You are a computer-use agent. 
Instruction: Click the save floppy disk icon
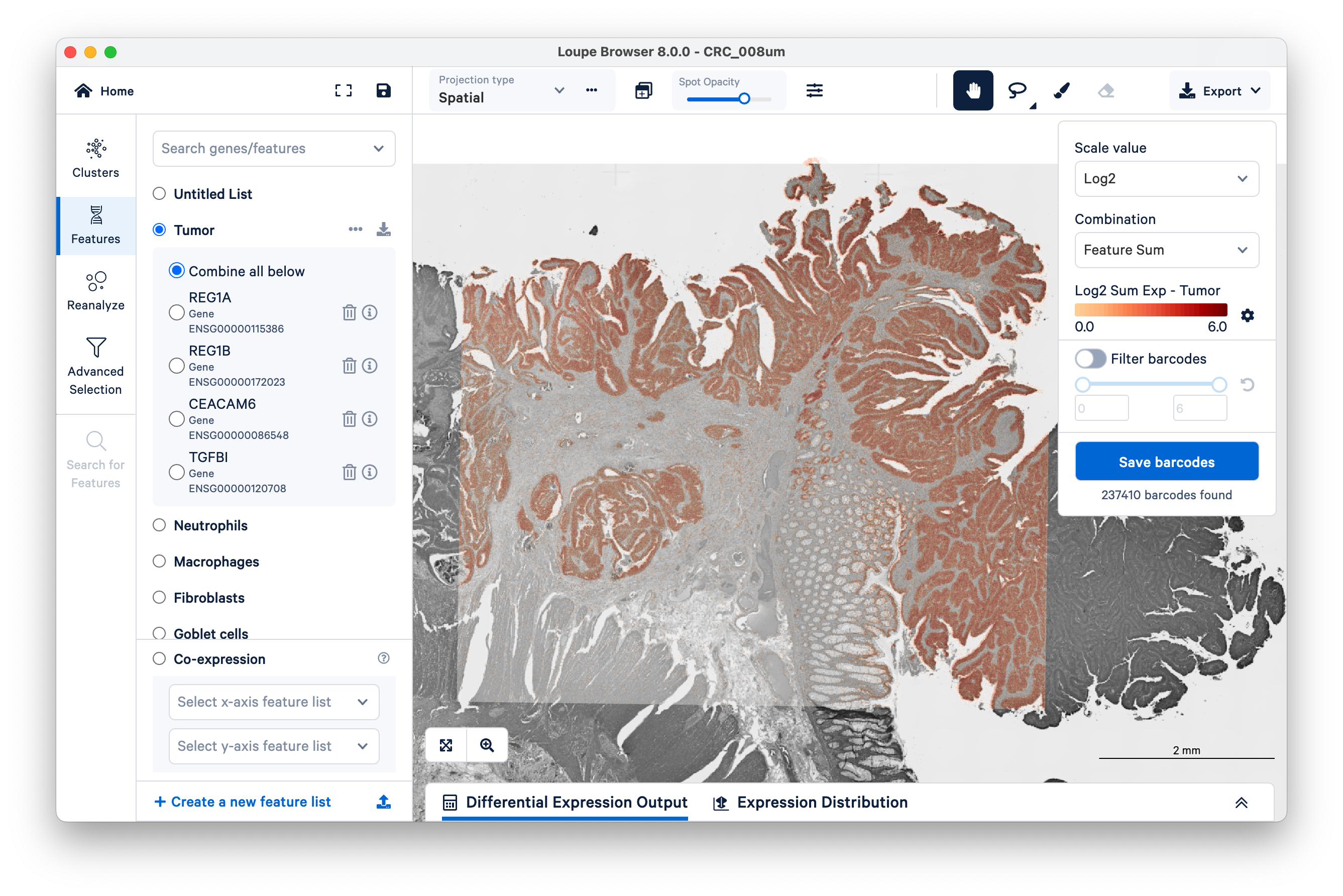(x=384, y=90)
